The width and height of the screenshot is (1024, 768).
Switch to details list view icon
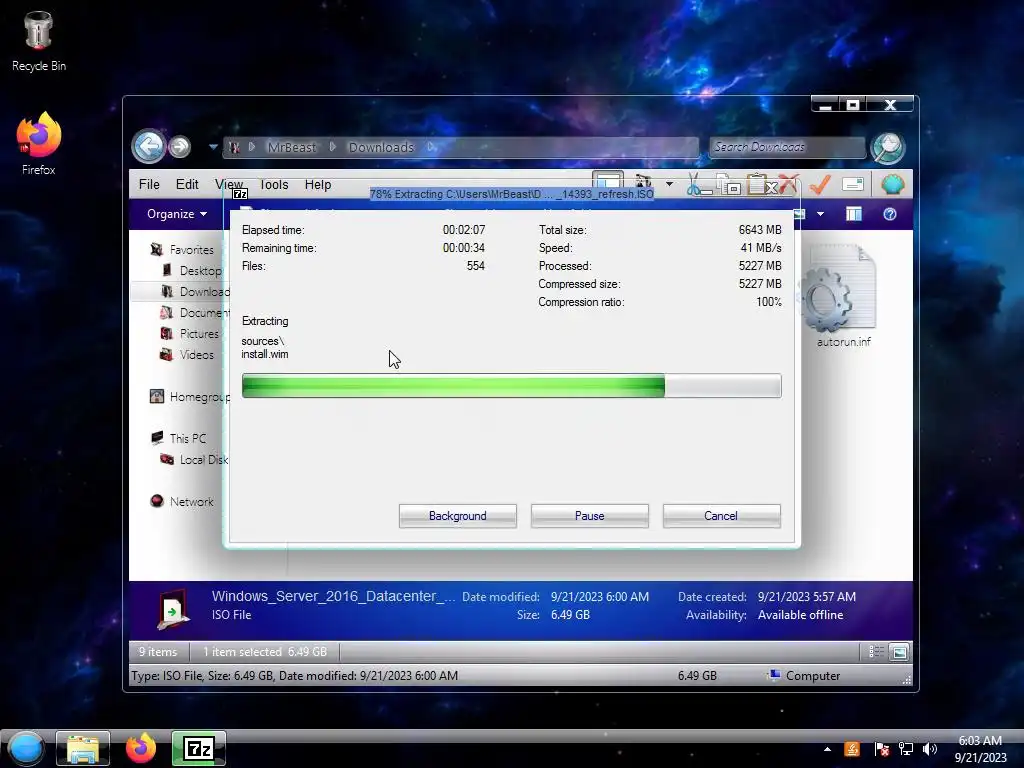(876, 652)
